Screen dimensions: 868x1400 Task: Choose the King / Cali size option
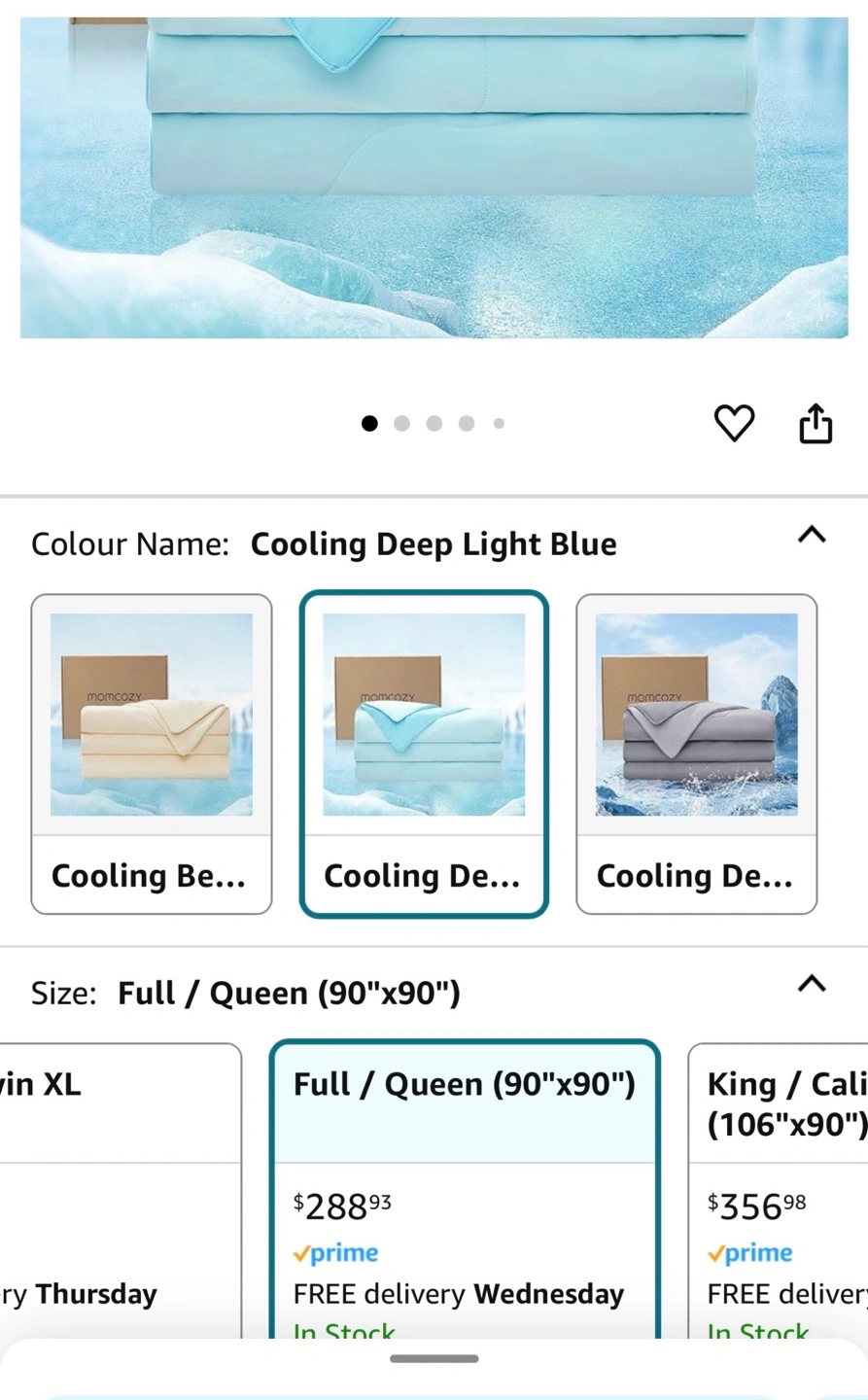(778, 1191)
